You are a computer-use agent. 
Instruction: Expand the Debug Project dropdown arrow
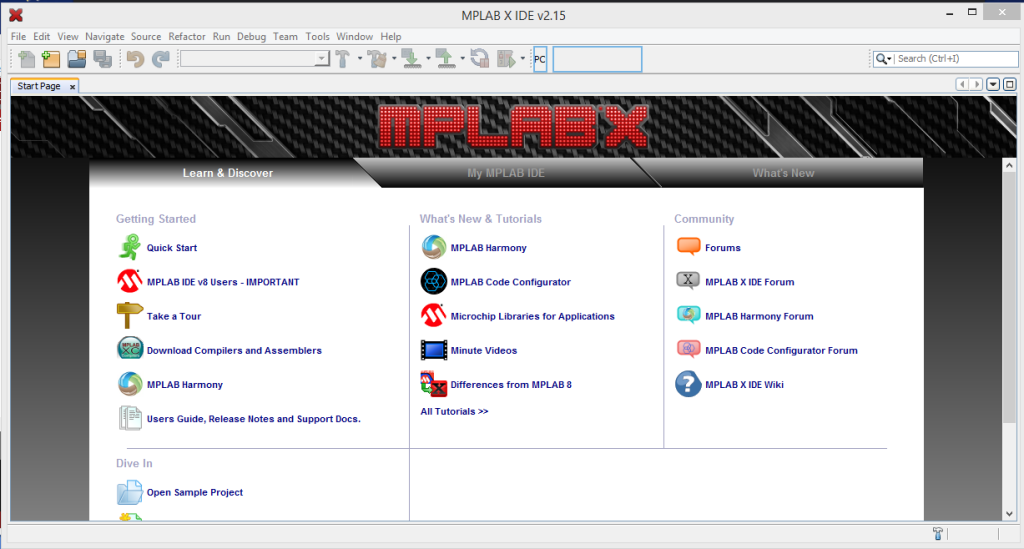pyautogui.click(x=522, y=59)
